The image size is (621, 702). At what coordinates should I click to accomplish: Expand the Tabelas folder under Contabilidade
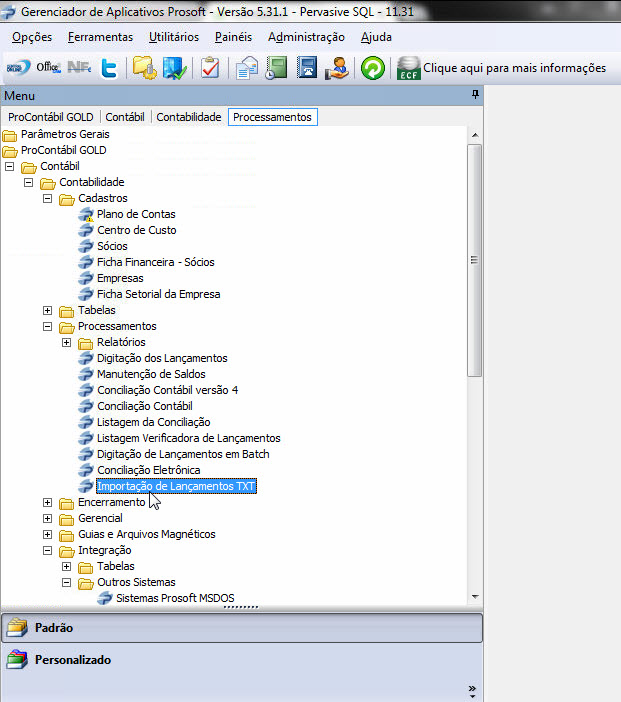point(48,310)
